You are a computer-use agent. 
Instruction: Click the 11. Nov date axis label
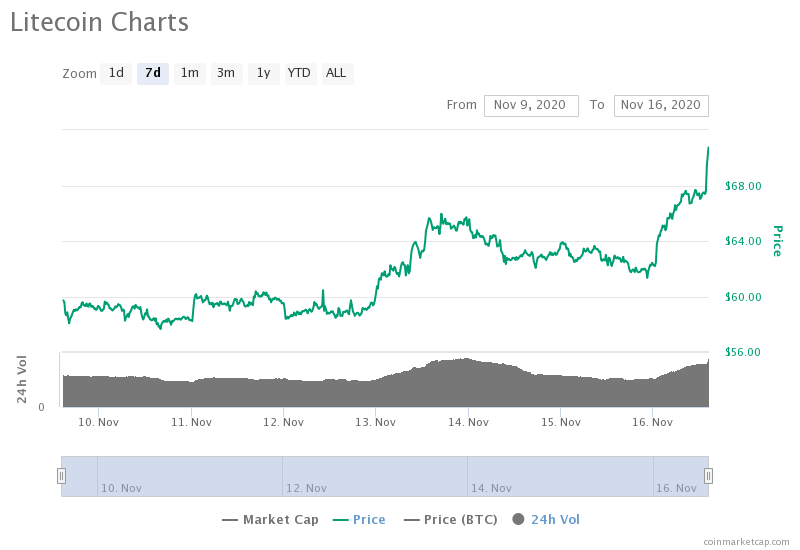(x=191, y=422)
